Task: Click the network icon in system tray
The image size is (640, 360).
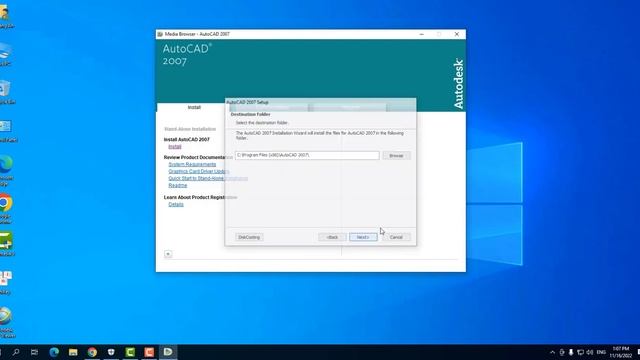Action: click(x=580, y=352)
